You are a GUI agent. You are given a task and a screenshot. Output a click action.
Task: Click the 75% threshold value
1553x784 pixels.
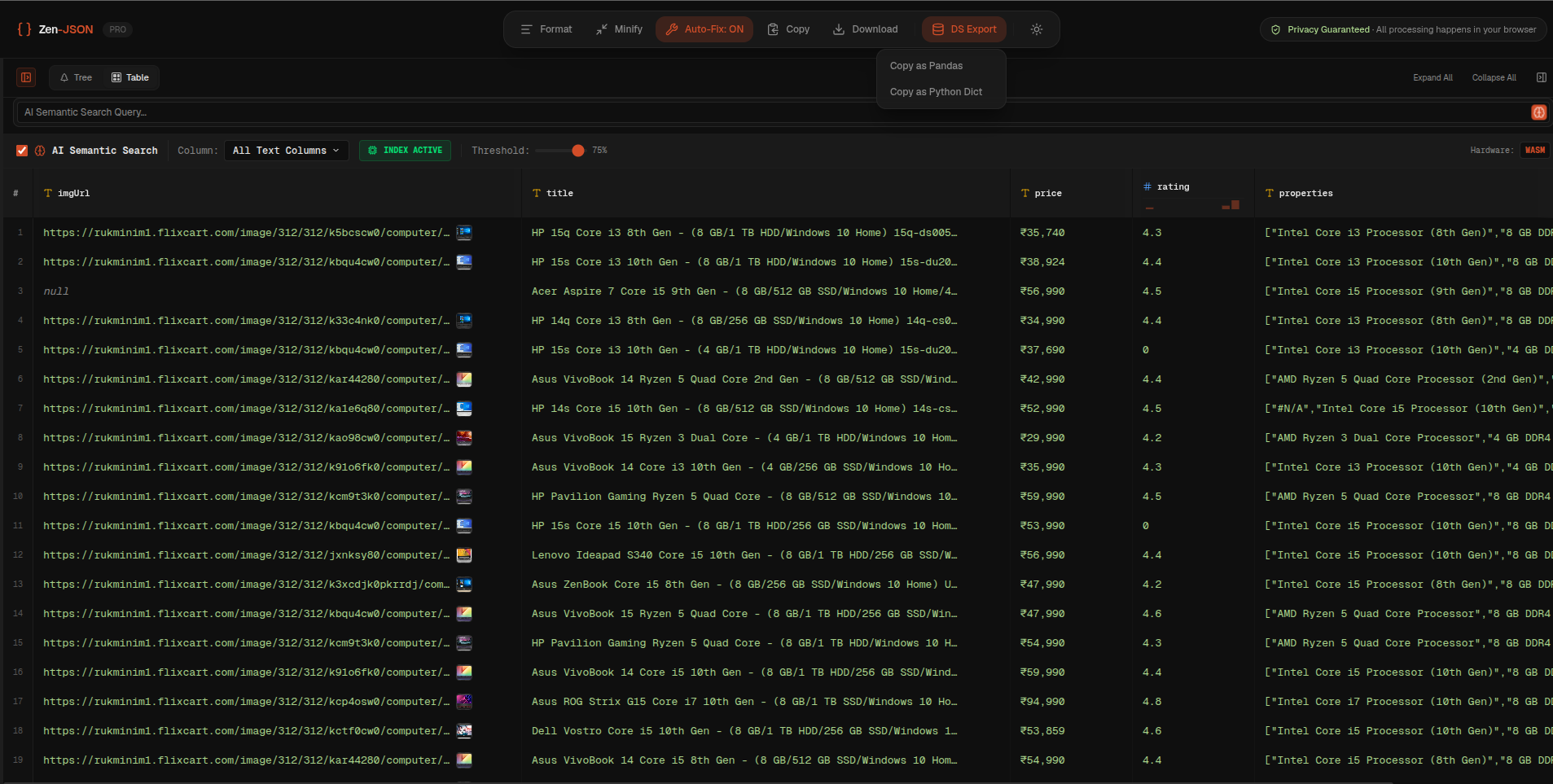tap(599, 151)
